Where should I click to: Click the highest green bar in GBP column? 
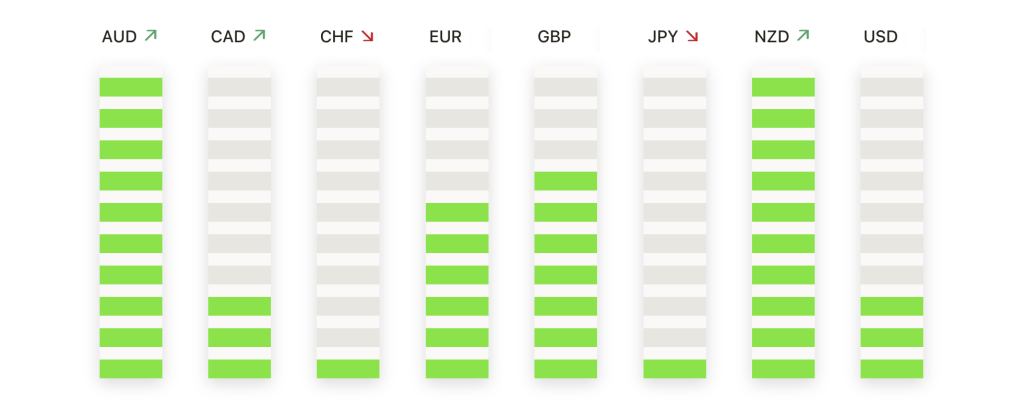pos(565,181)
